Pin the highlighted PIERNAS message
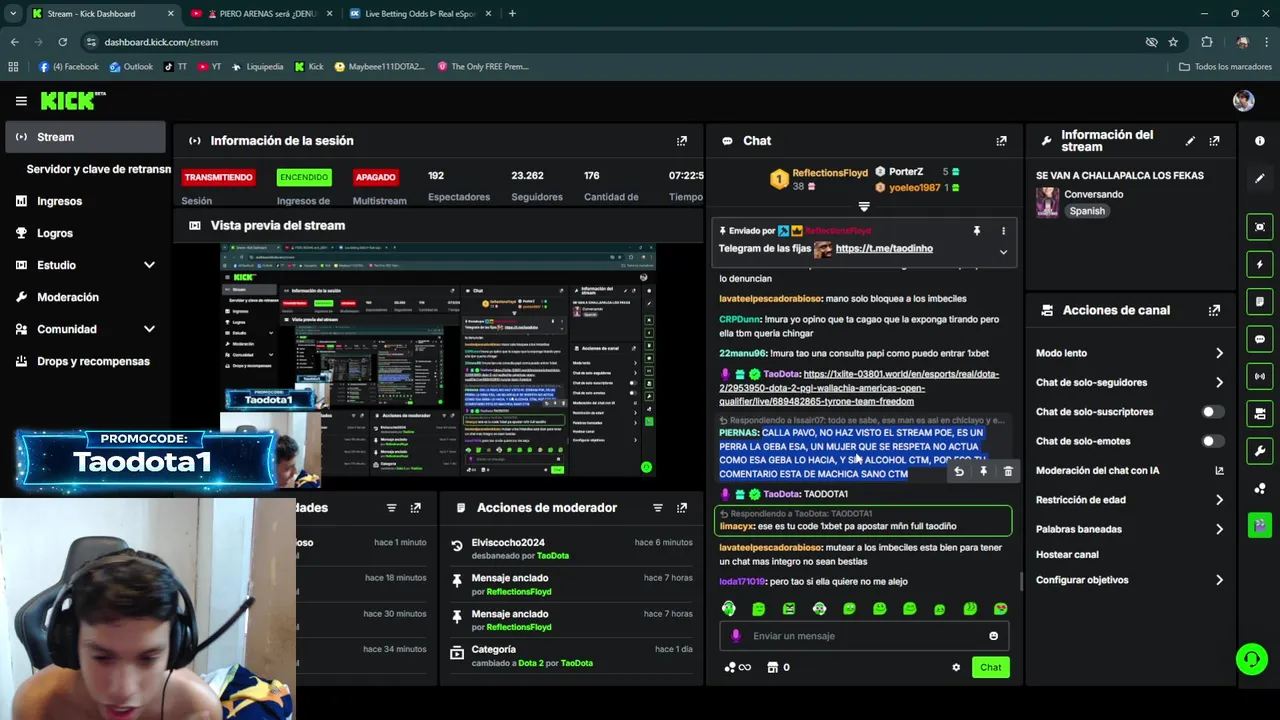This screenshot has height=720, width=1280. [x=983, y=471]
